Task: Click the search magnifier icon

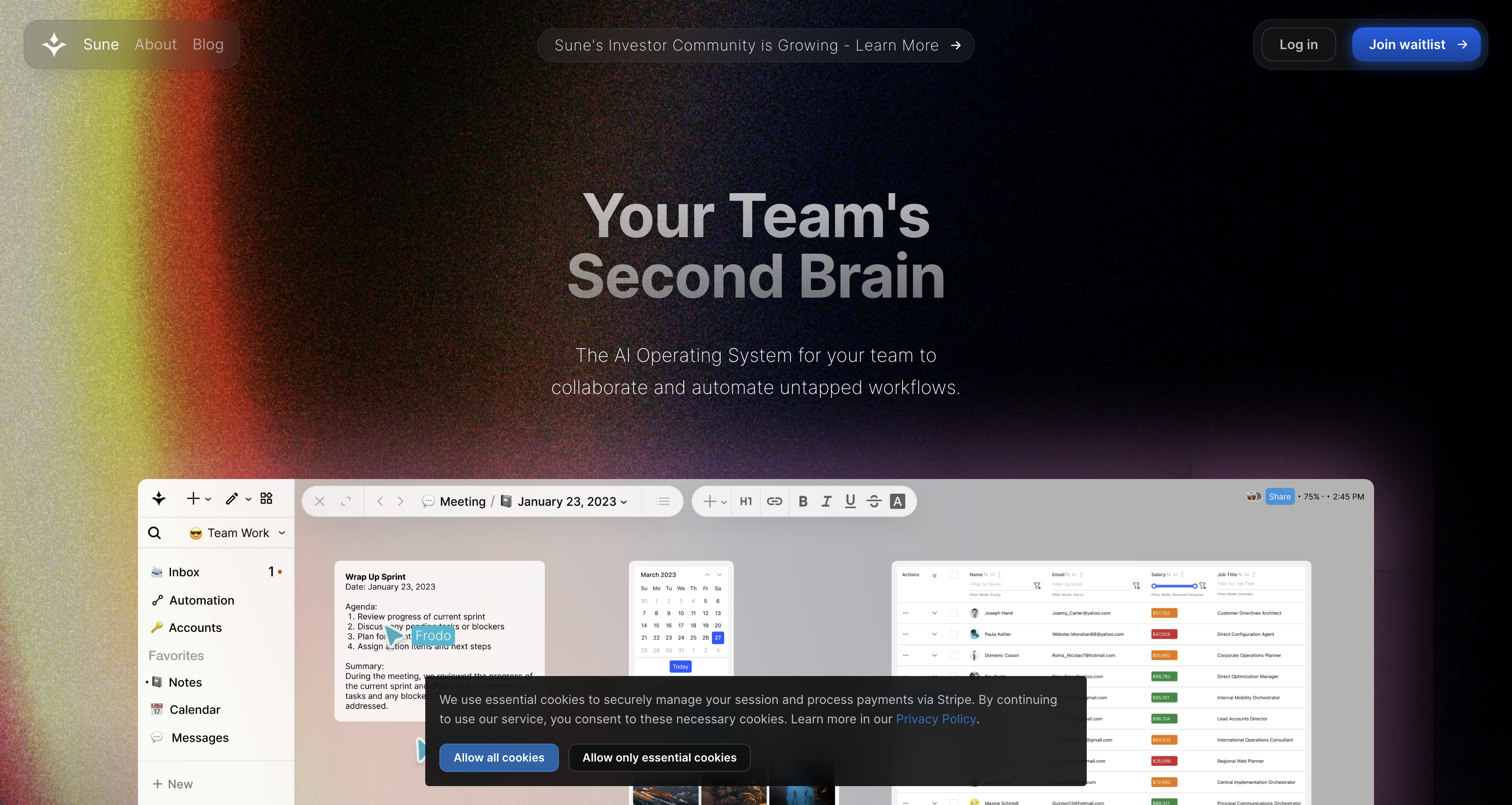Action: coord(155,533)
